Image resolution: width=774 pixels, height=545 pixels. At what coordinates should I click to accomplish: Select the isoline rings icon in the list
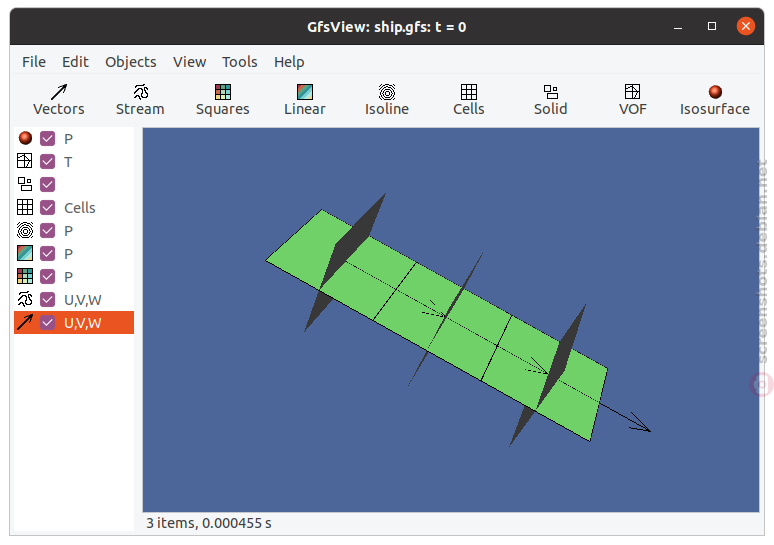[x=25, y=230]
